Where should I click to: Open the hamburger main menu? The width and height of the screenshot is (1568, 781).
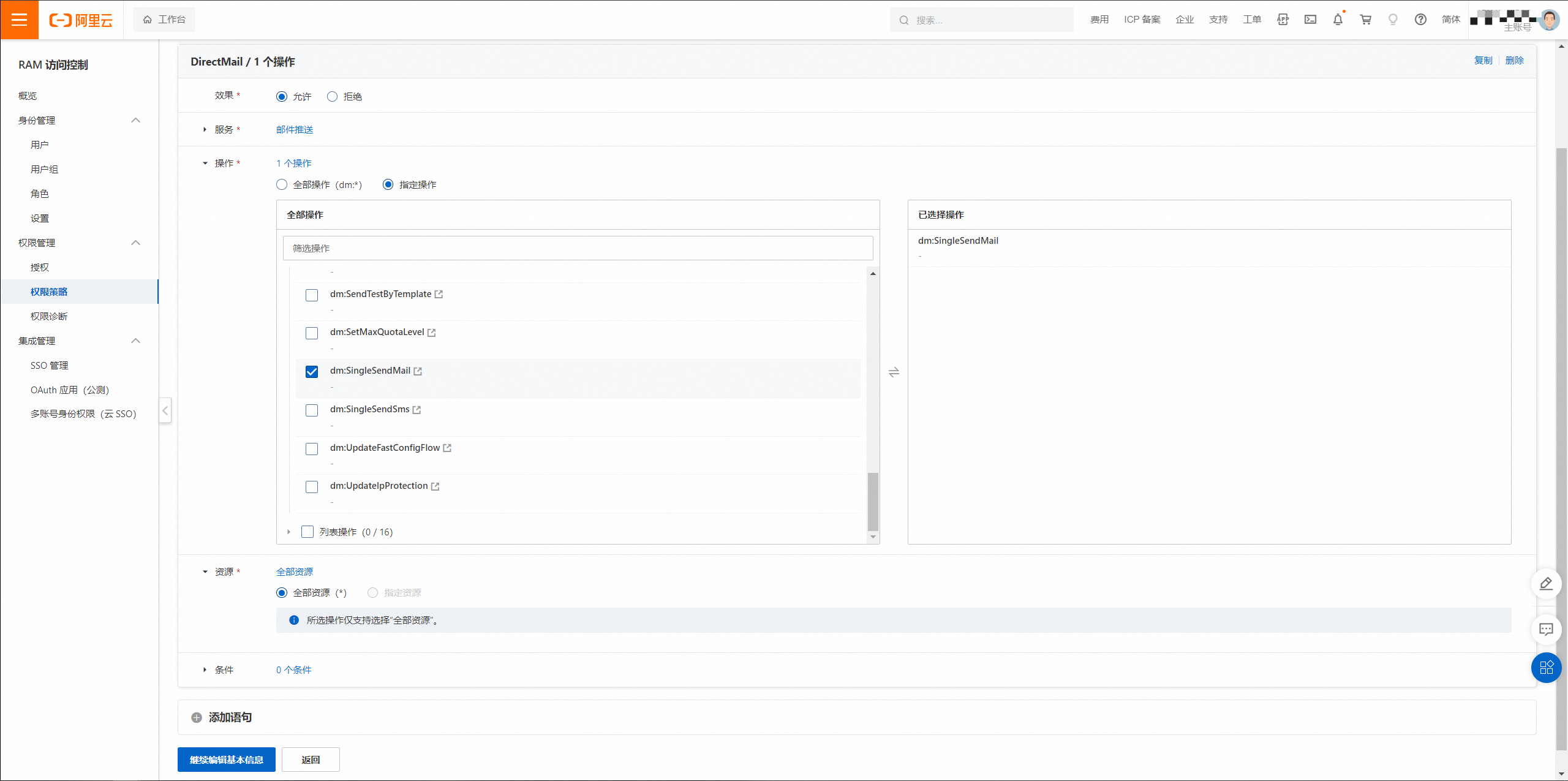(x=20, y=20)
